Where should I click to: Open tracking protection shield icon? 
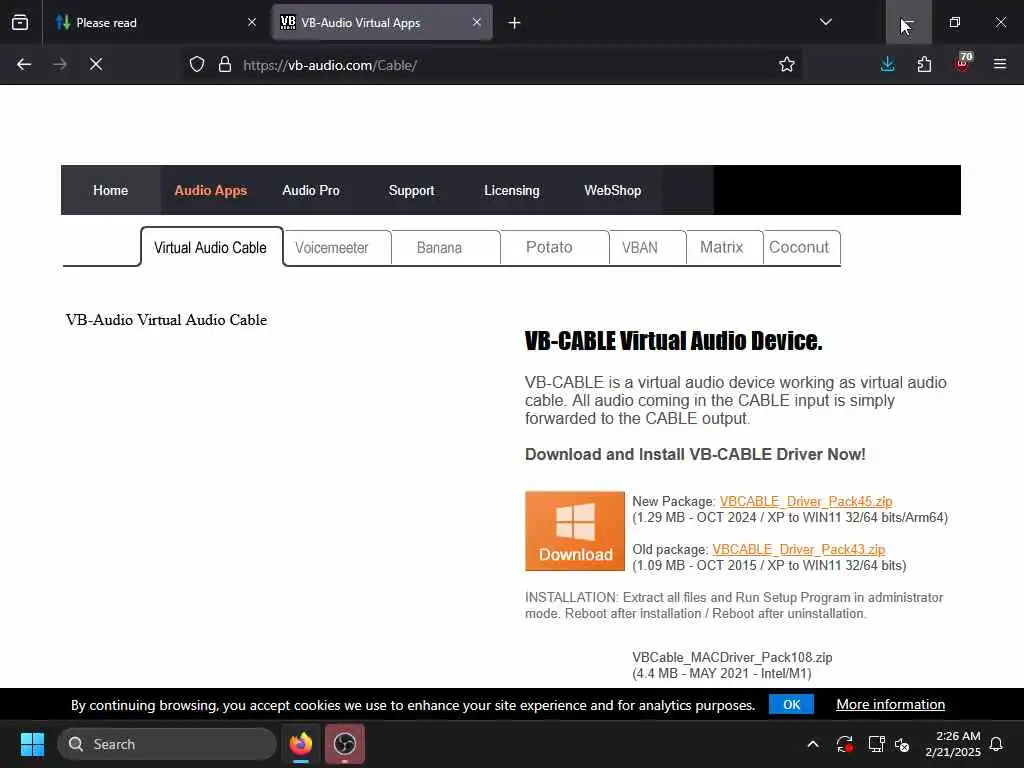point(197,65)
